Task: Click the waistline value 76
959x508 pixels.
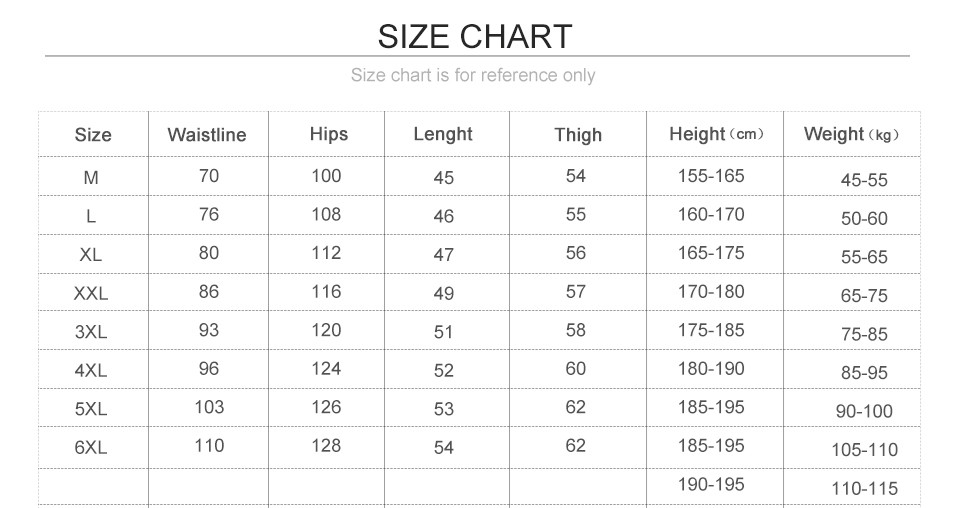Action: 208,214
